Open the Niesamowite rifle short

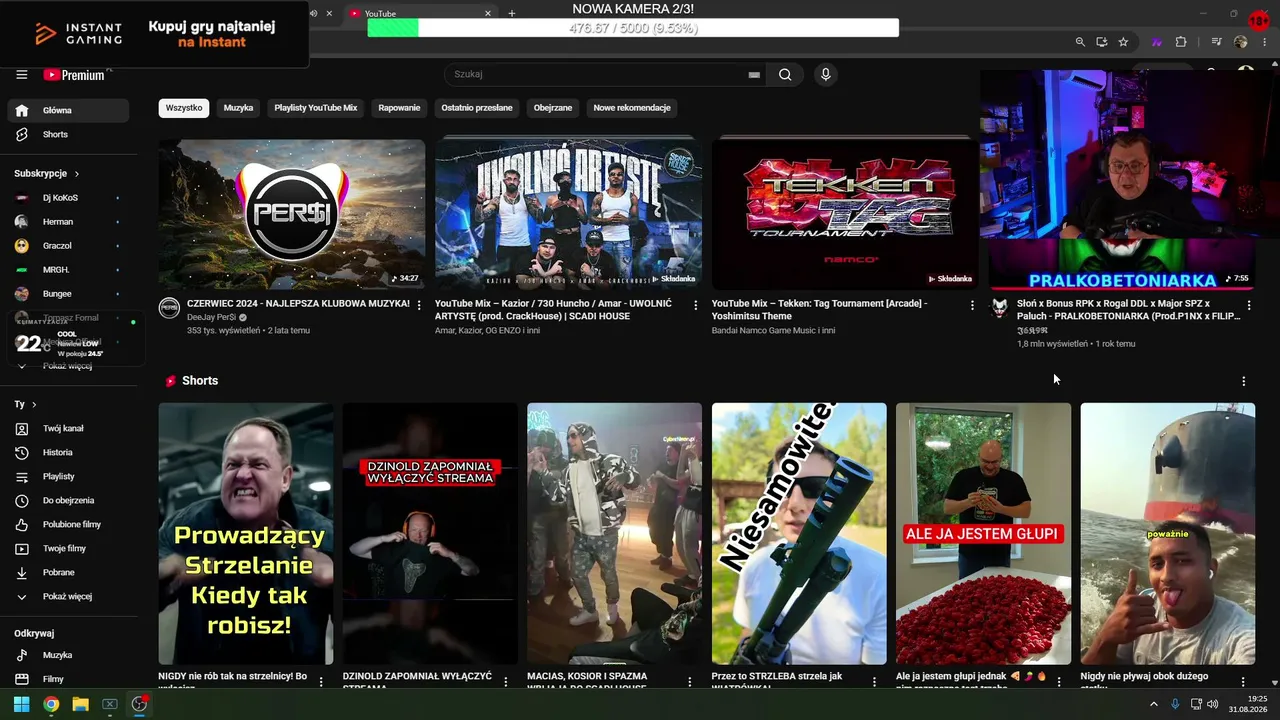(x=799, y=534)
